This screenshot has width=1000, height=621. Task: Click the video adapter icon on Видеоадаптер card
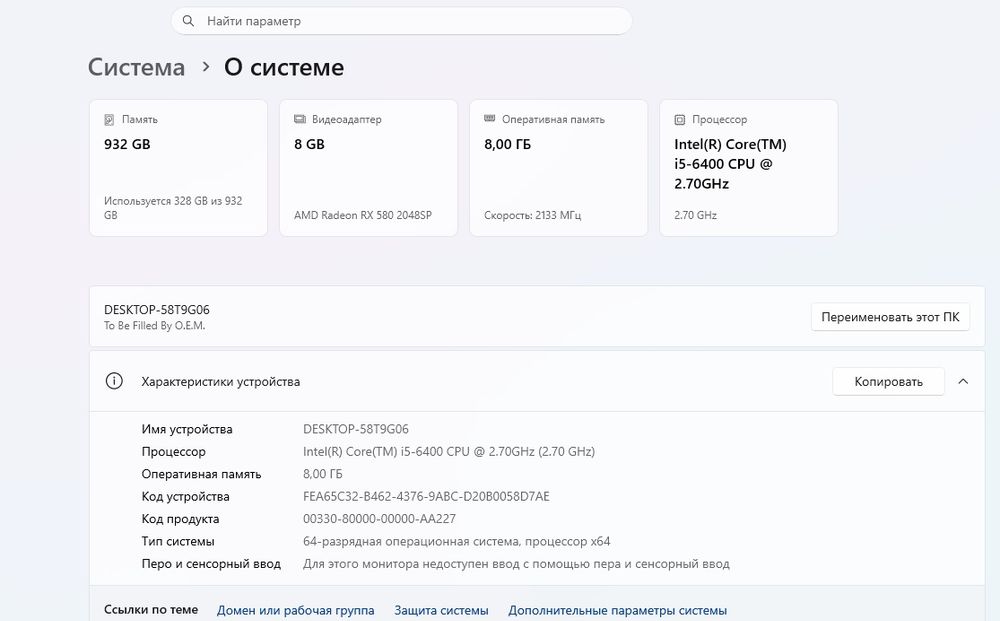[300, 119]
